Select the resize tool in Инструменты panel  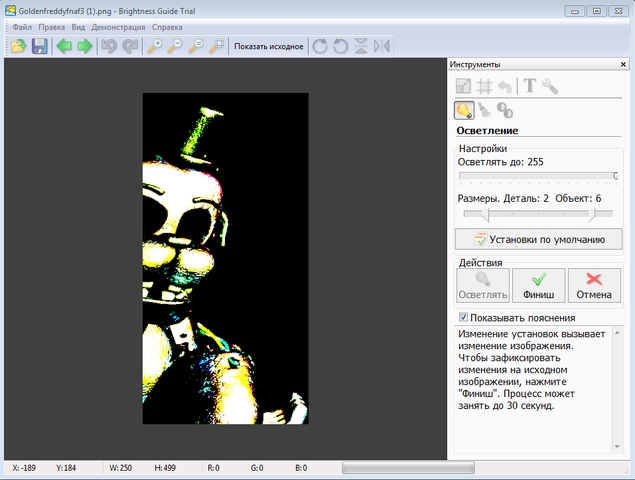pos(463,86)
